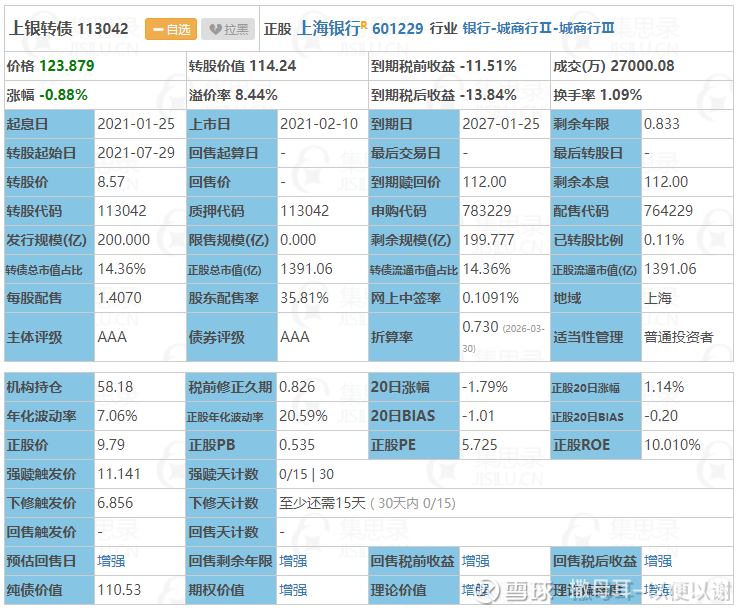Click 增强 link next to 预估回售日
Viewport: 753px width, 614px height.
111,561
